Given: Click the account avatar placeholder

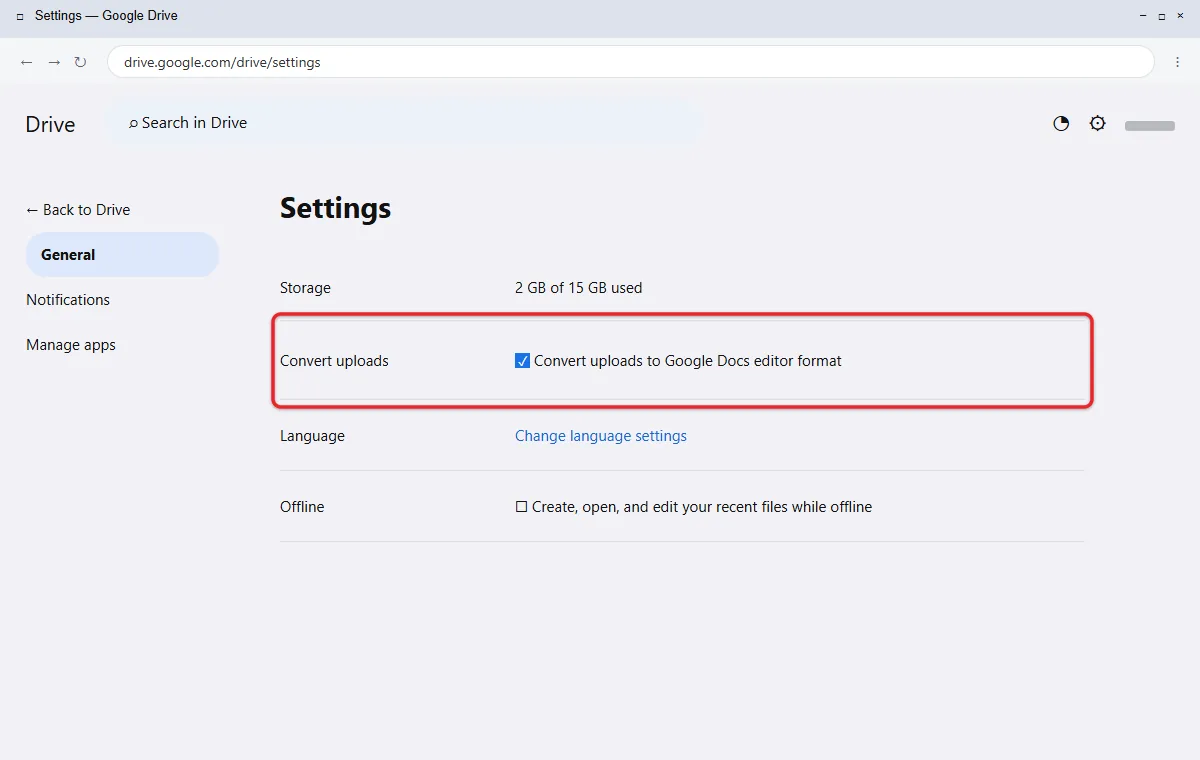Looking at the screenshot, I should pyautogui.click(x=1150, y=126).
